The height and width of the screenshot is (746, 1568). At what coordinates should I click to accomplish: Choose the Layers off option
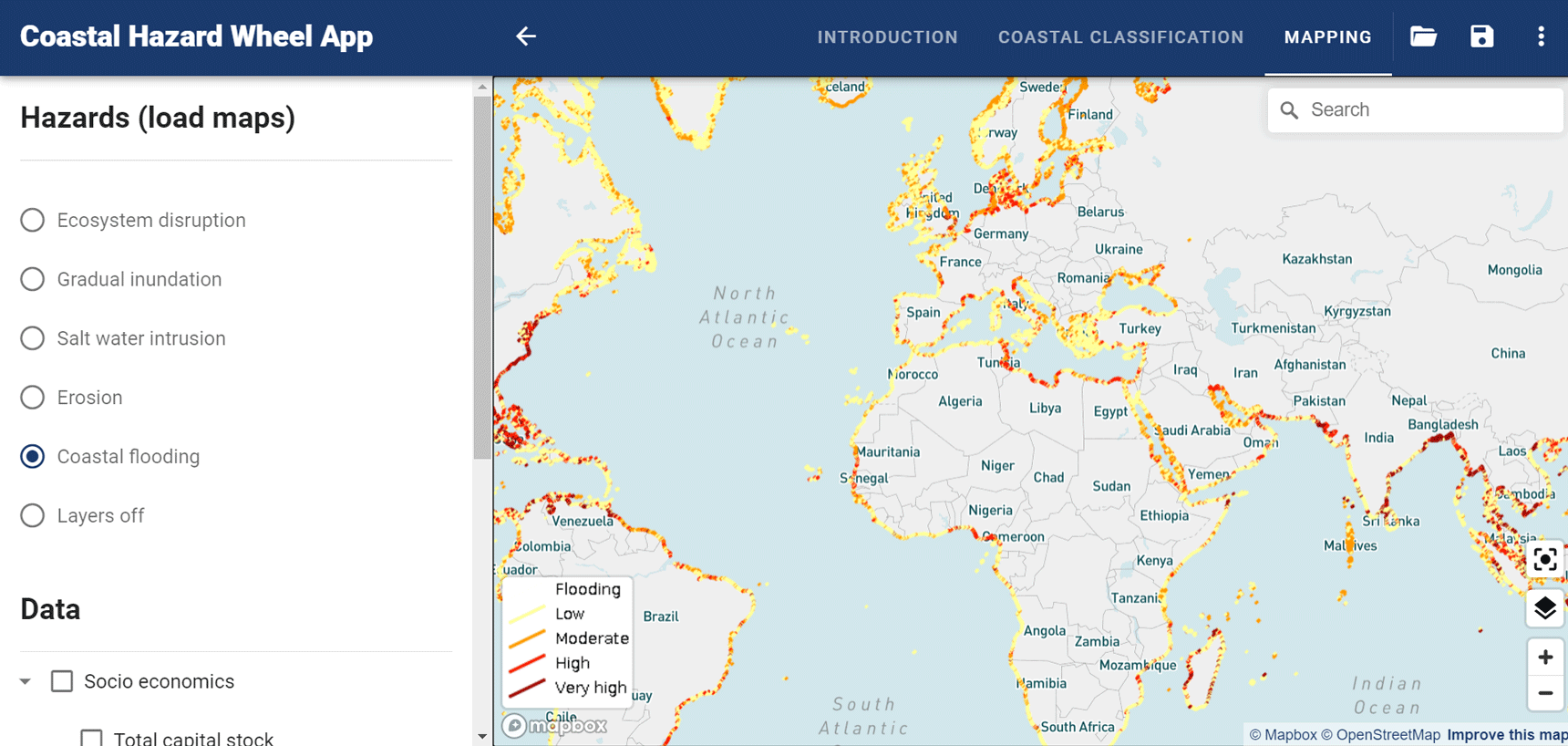tap(33, 515)
